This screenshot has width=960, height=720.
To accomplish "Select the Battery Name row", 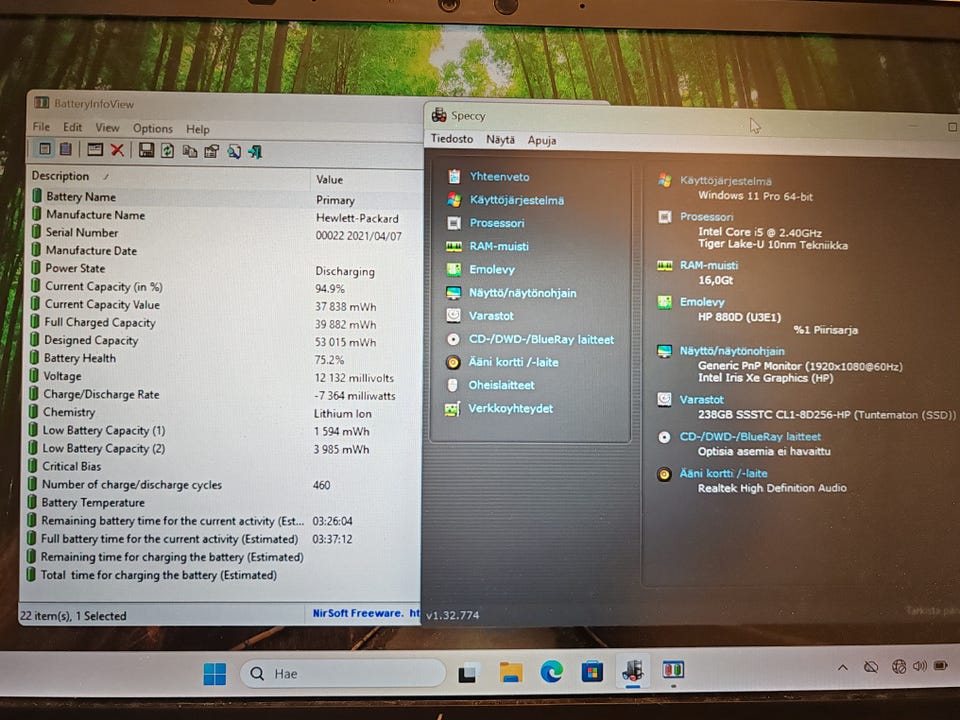I will pyautogui.click(x=223, y=197).
